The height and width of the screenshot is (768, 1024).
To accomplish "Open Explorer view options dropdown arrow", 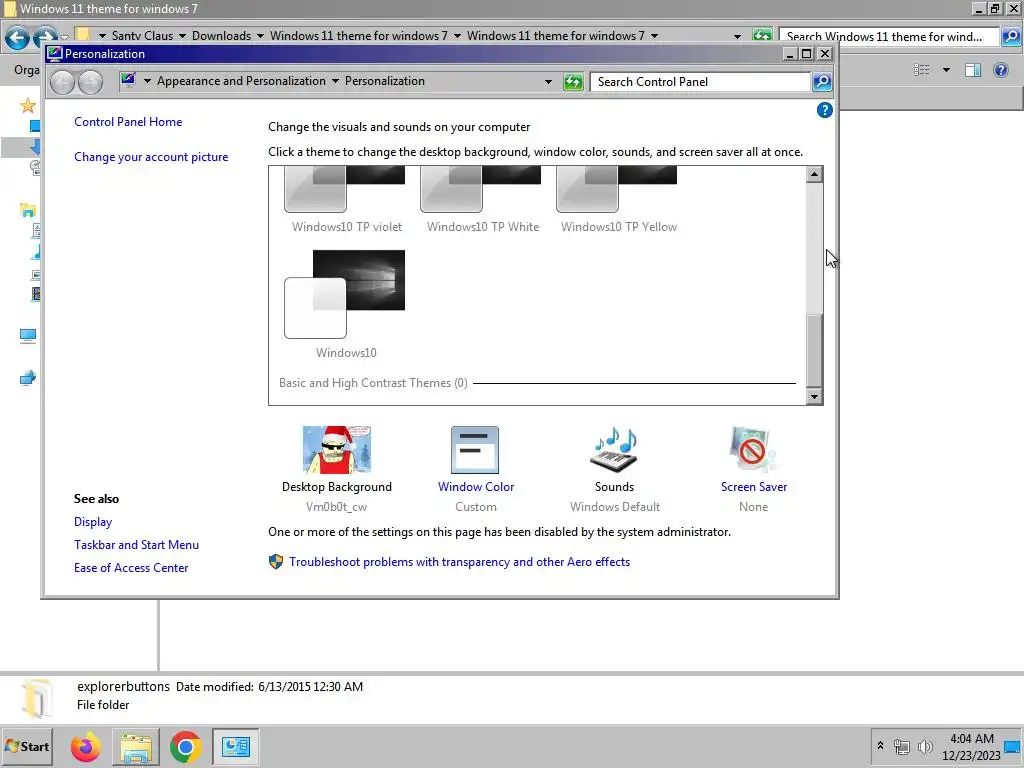I will 946,70.
